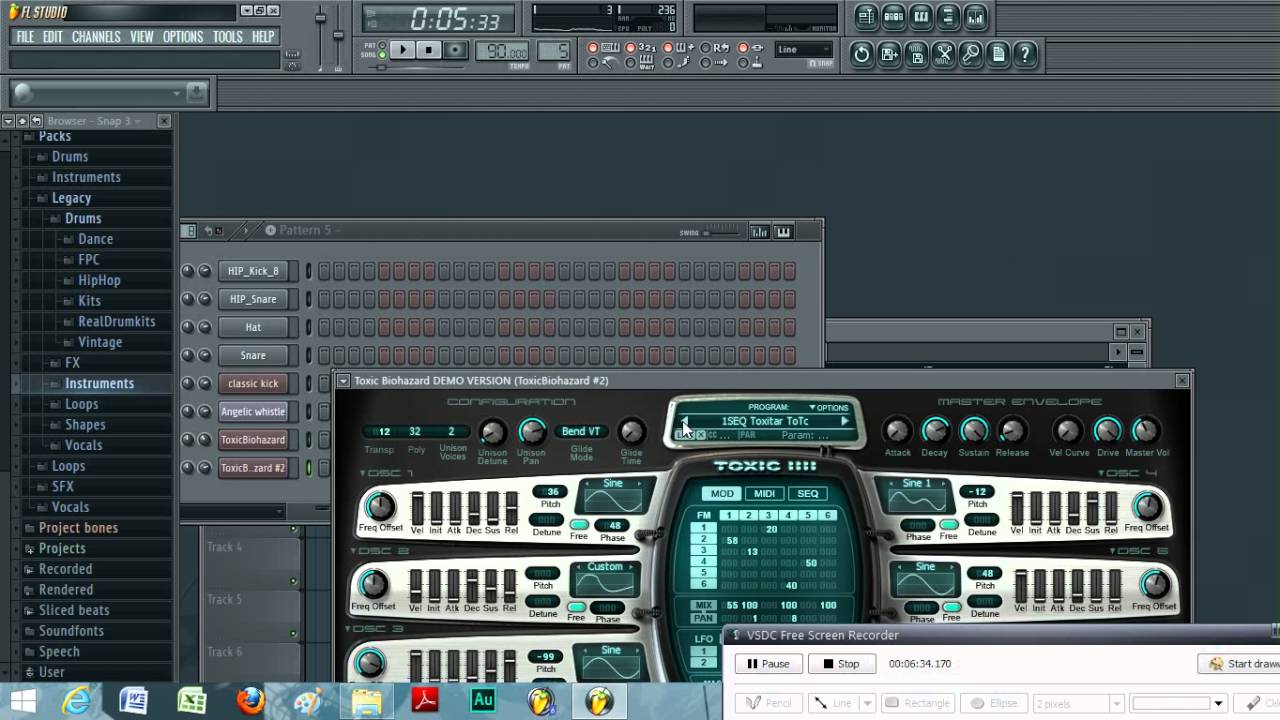Open the color dropdown in VSDC recorder
The height and width of the screenshot is (720, 1280).
click(1218, 703)
